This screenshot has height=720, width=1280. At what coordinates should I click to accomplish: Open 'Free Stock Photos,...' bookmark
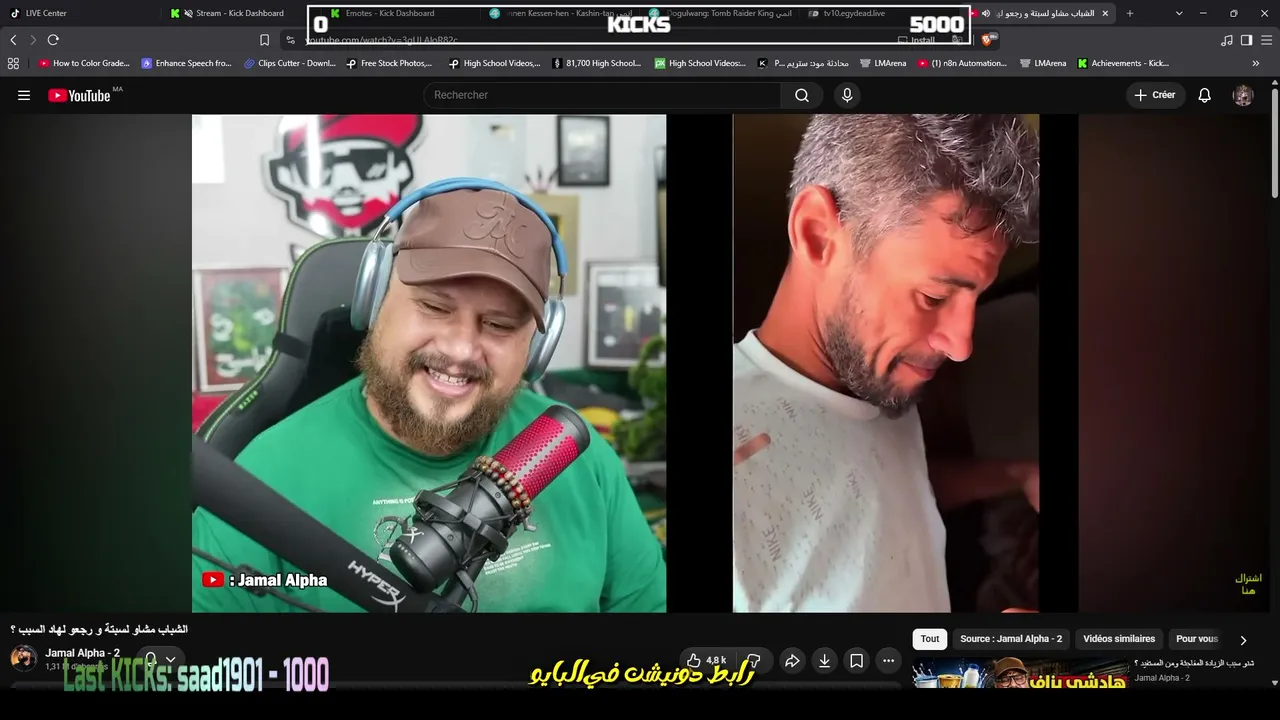pyautogui.click(x=389, y=63)
